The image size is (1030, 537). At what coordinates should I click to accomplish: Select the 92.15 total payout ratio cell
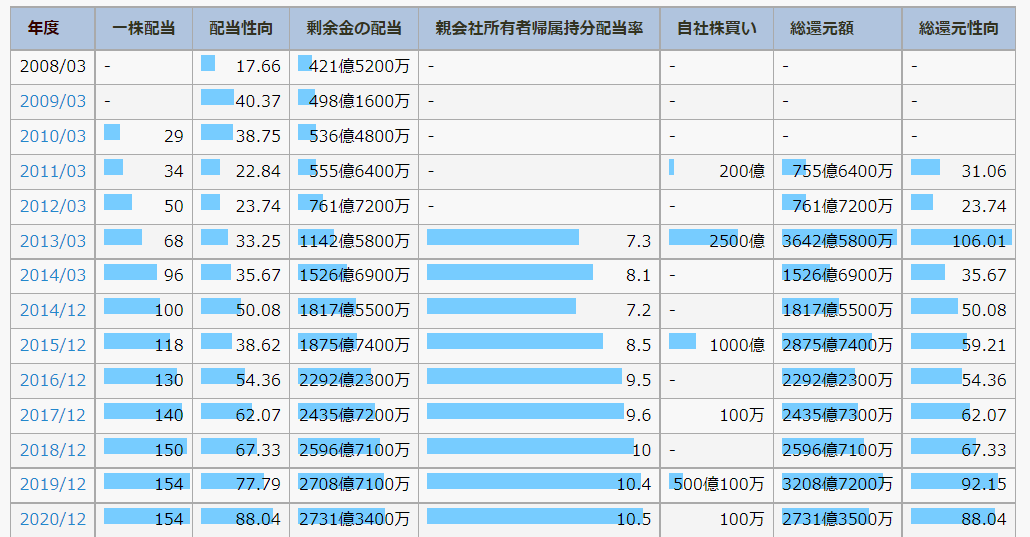click(958, 484)
